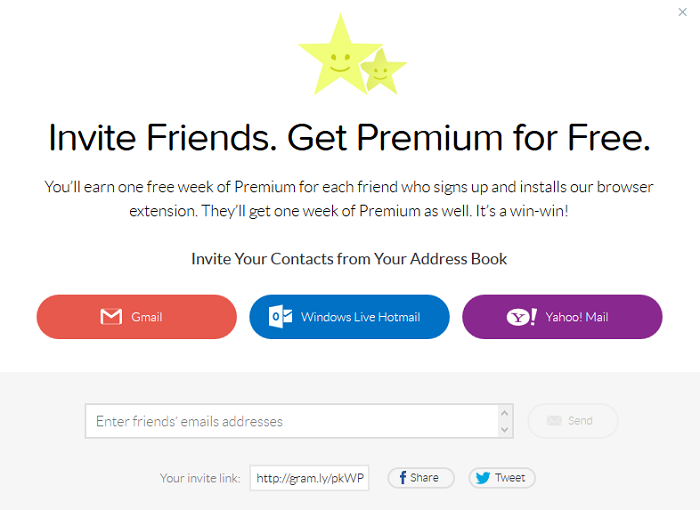Click the email box scroll down arrow
The height and width of the screenshot is (510, 700).
click(x=505, y=430)
